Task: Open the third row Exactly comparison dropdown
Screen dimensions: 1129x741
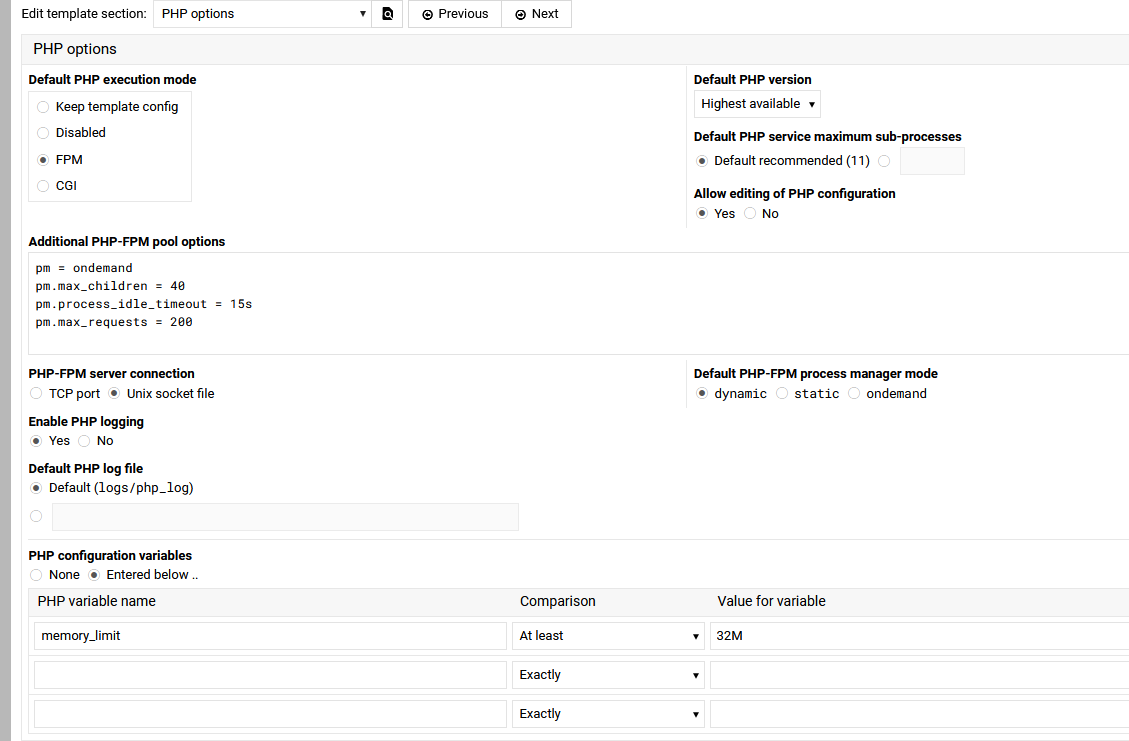Action: pyautogui.click(x=608, y=714)
